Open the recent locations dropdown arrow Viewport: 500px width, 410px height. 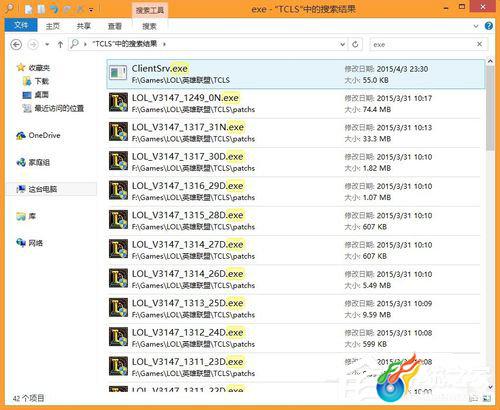[47, 44]
